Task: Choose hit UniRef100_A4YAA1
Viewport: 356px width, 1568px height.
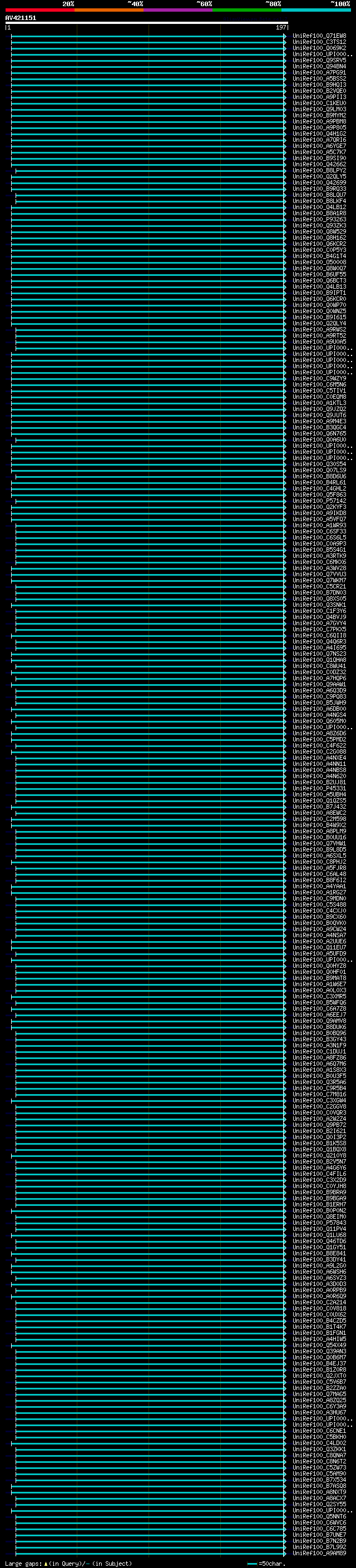Action: 319,886
